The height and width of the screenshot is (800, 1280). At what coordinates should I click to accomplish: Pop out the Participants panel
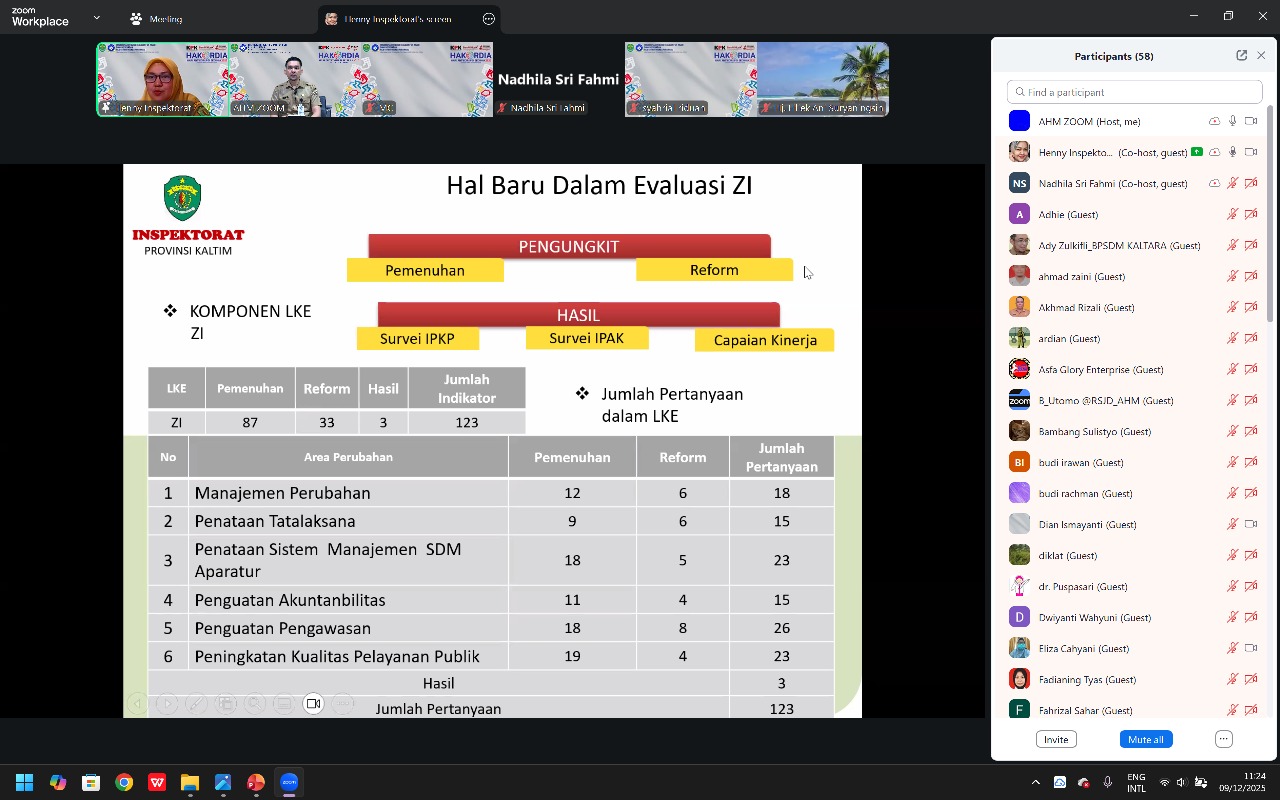point(1241,56)
